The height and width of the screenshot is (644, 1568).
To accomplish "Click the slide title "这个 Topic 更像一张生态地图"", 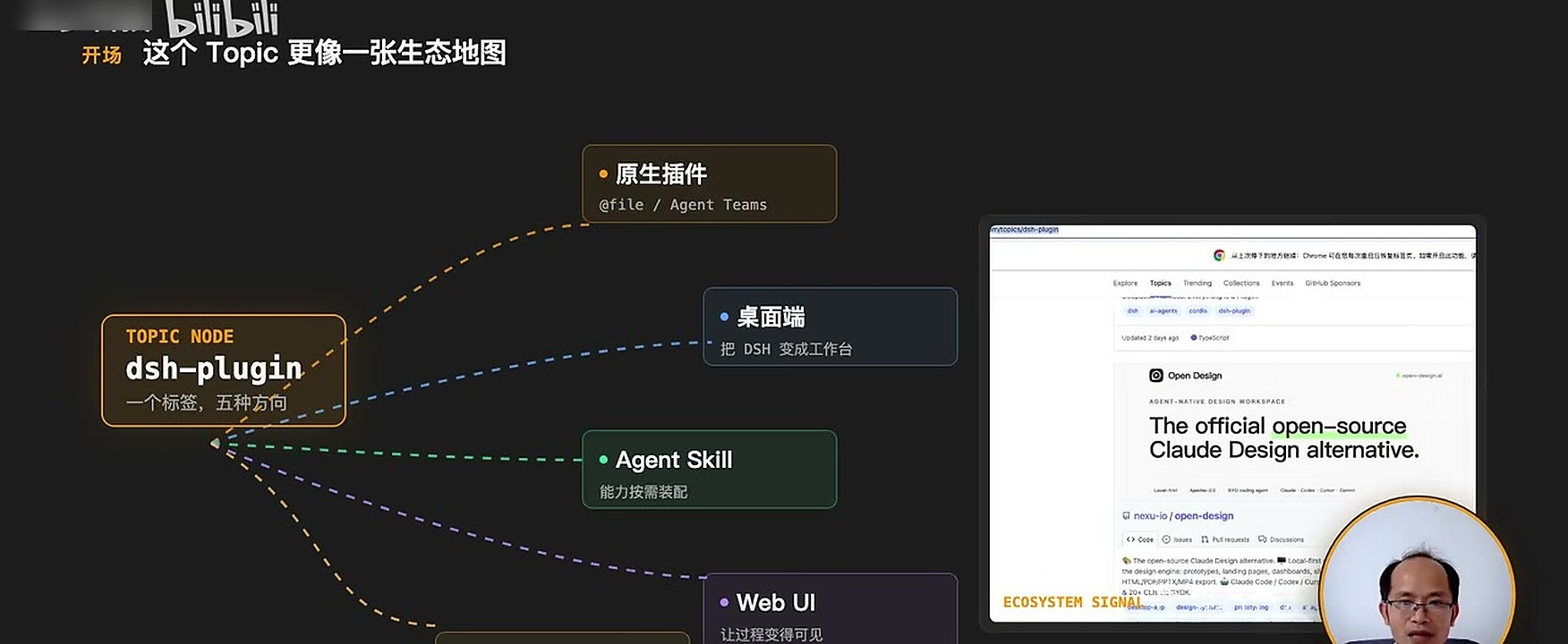I will pyautogui.click(x=325, y=53).
